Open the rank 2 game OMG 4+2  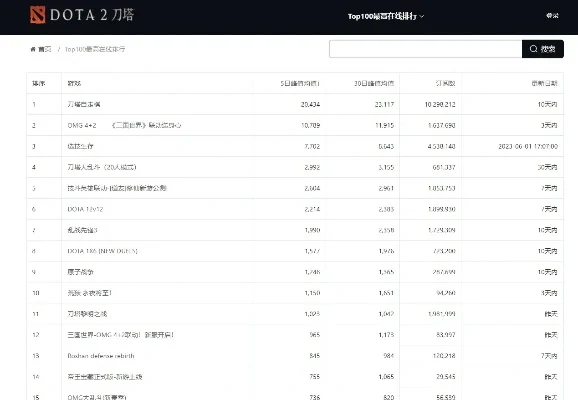[124, 125]
